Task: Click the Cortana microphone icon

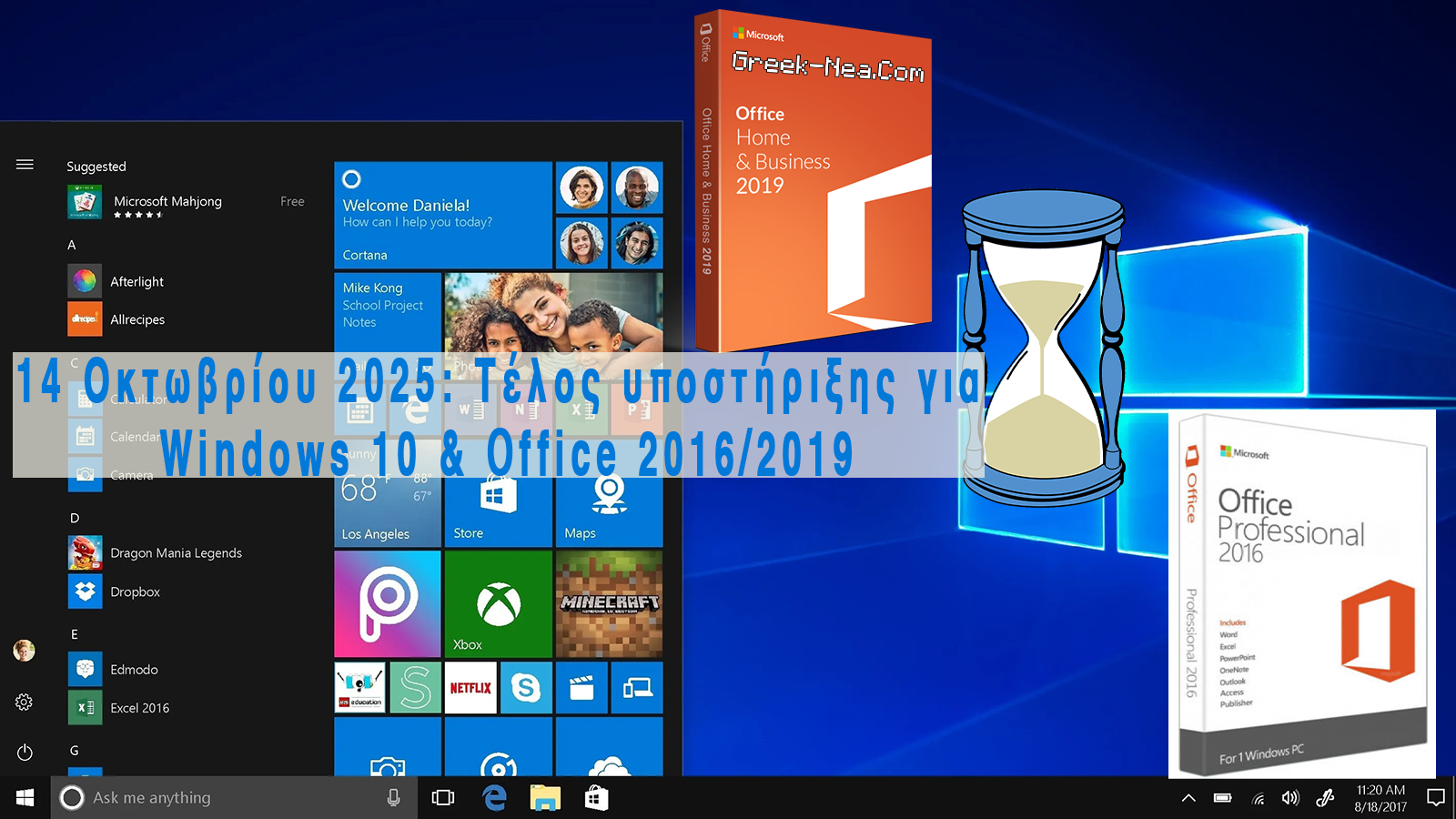Action: (x=393, y=797)
